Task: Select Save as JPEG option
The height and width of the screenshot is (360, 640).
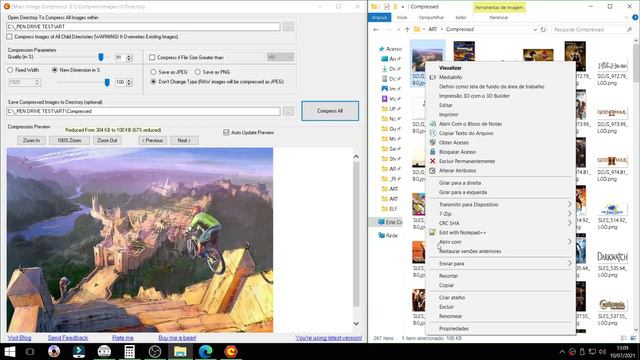Action: pos(153,72)
